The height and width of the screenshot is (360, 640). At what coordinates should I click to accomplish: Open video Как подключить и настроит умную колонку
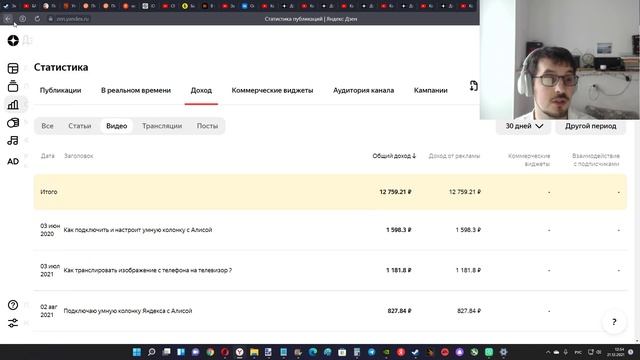pyautogui.click(x=138, y=230)
